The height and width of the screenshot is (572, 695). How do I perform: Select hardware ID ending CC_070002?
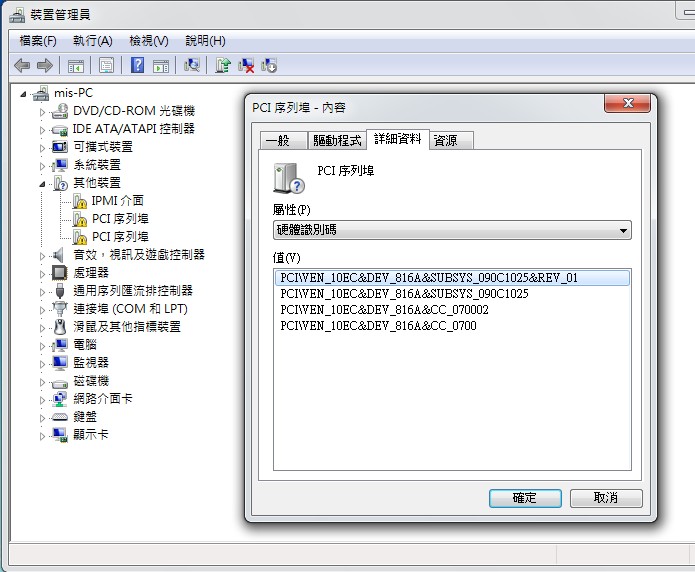(x=384, y=310)
